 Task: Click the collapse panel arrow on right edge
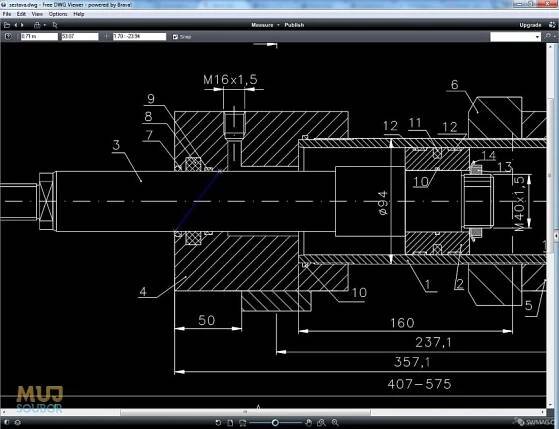[x=556, y=236]
